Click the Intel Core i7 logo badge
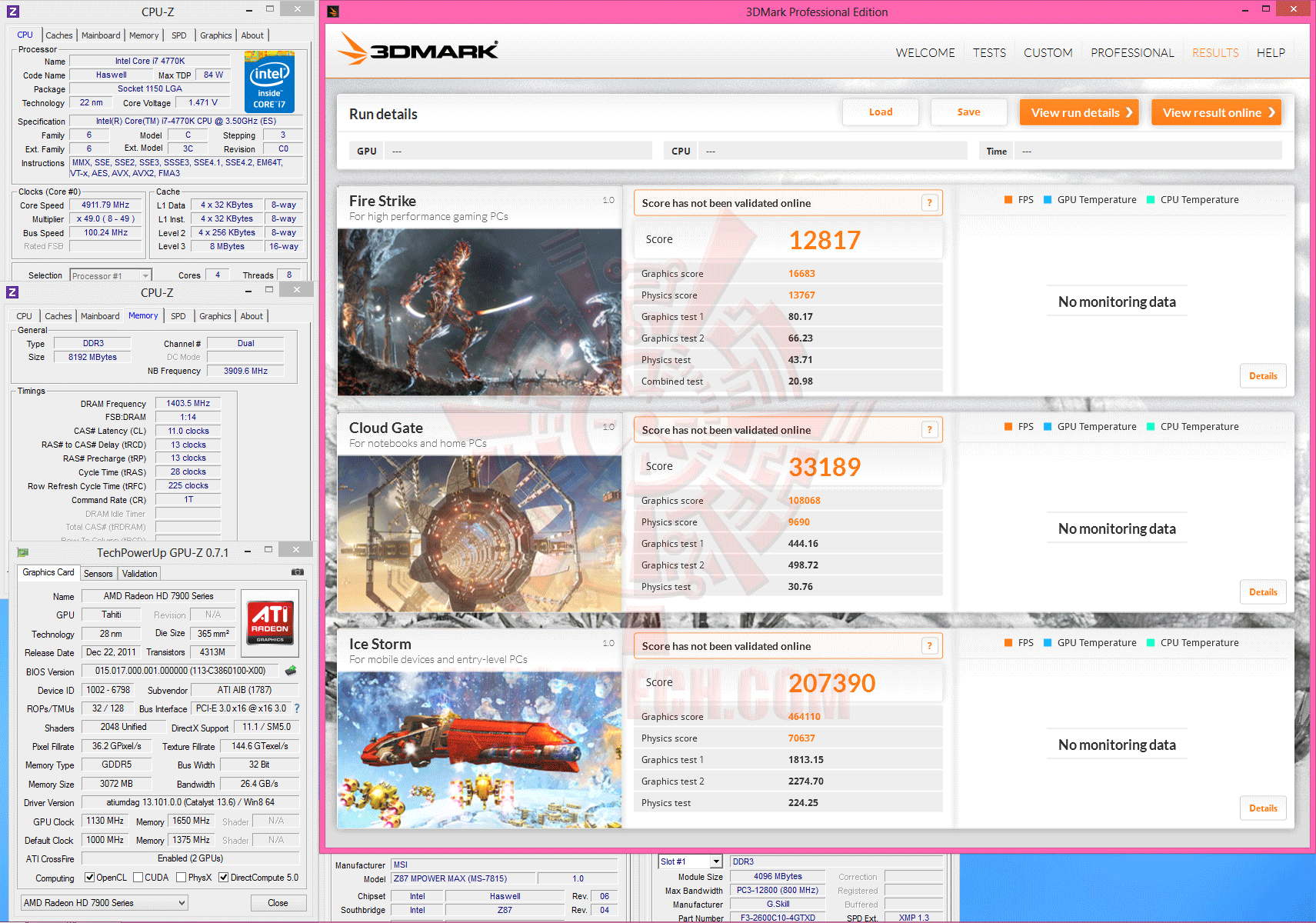Screen dimensions: 1316x923 click(269, 82)
